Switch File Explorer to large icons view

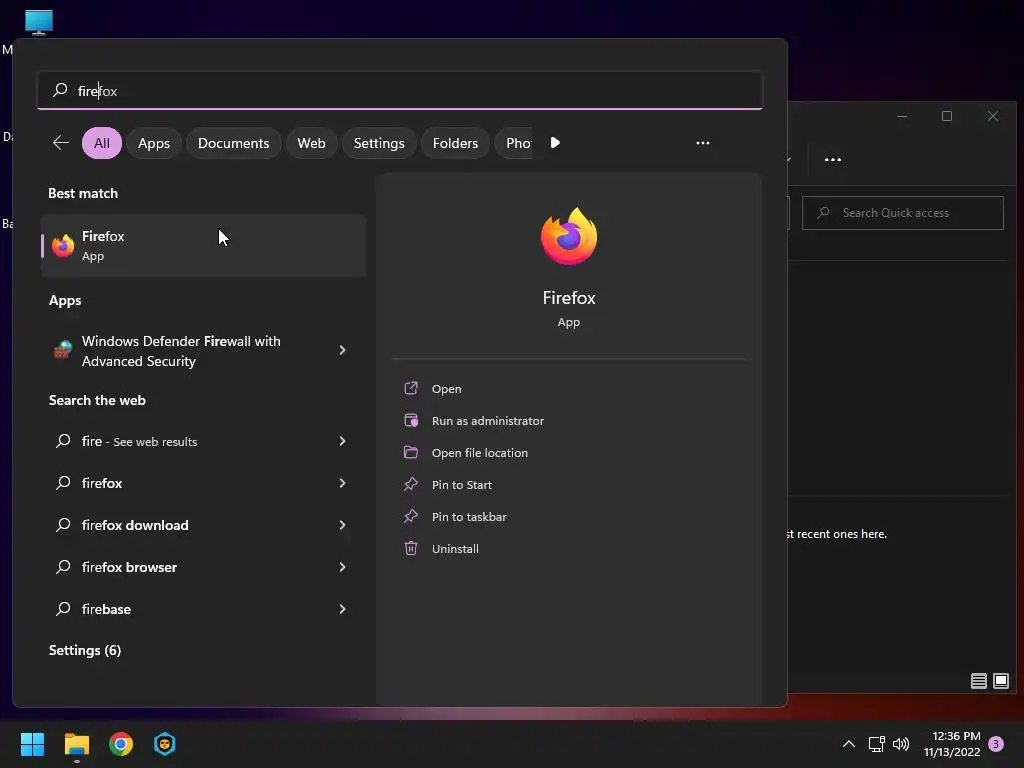[1000, 681]
